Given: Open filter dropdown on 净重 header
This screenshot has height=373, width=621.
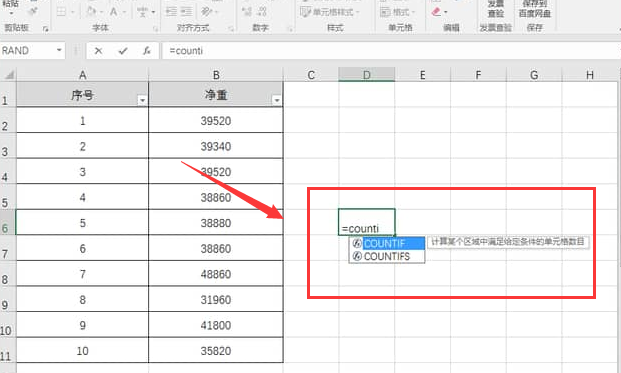Looking at the screenshot, I should pos(277,101).
